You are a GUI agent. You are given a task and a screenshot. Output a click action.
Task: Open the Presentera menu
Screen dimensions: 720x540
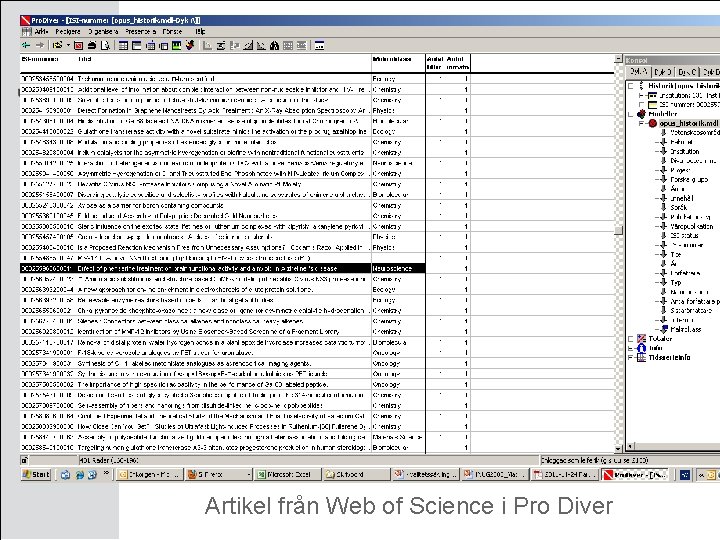(141, 31)
